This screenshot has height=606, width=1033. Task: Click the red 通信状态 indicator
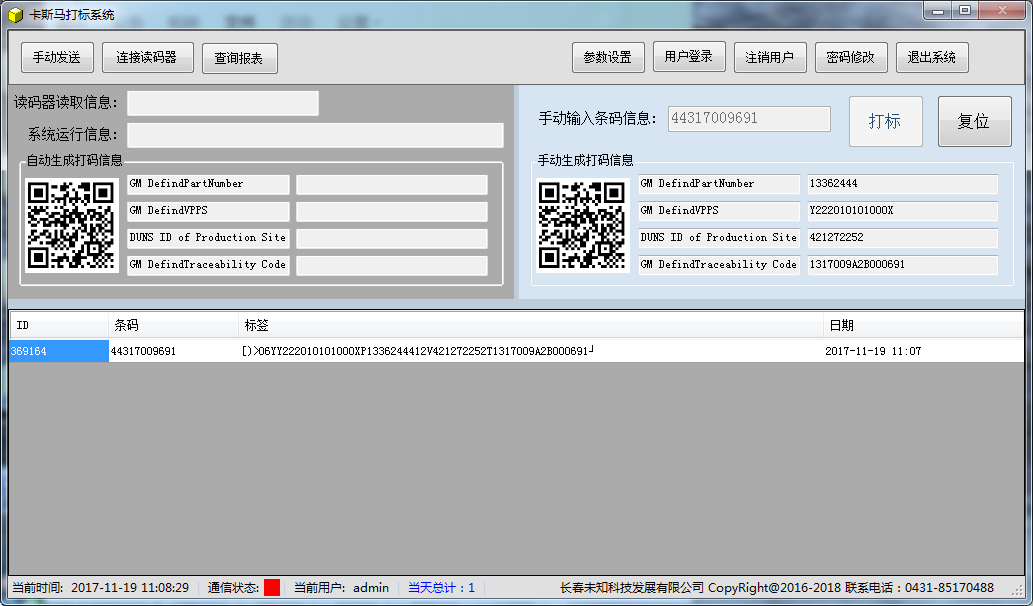(x=272, y=588)
